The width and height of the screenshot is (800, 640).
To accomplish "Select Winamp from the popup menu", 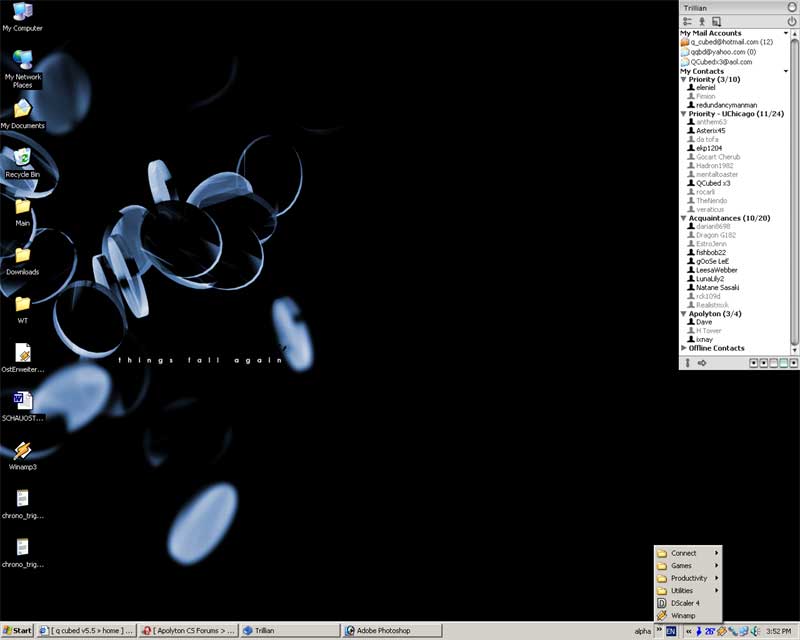I will (683, 615).
